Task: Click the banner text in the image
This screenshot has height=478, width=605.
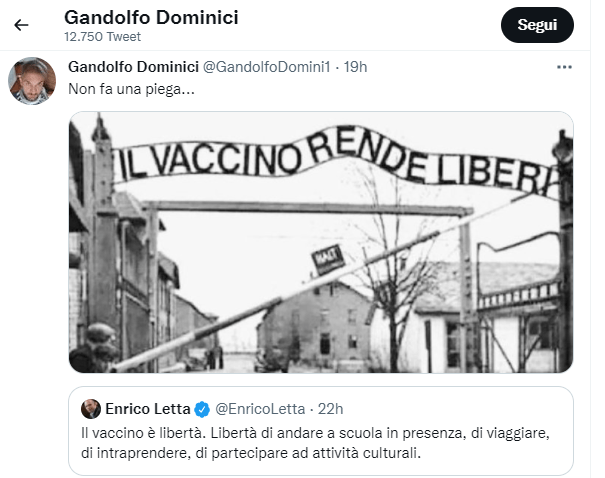Action: 336,159
